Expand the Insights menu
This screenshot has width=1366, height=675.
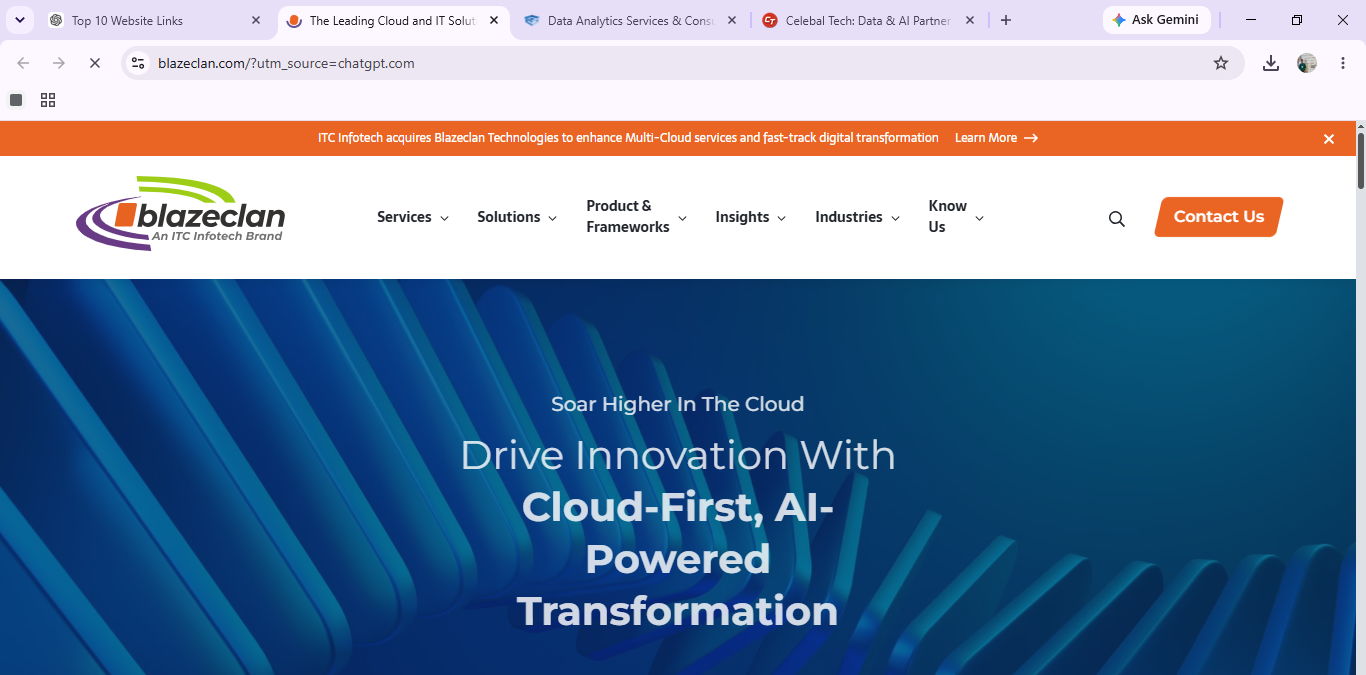coord(751,217)
